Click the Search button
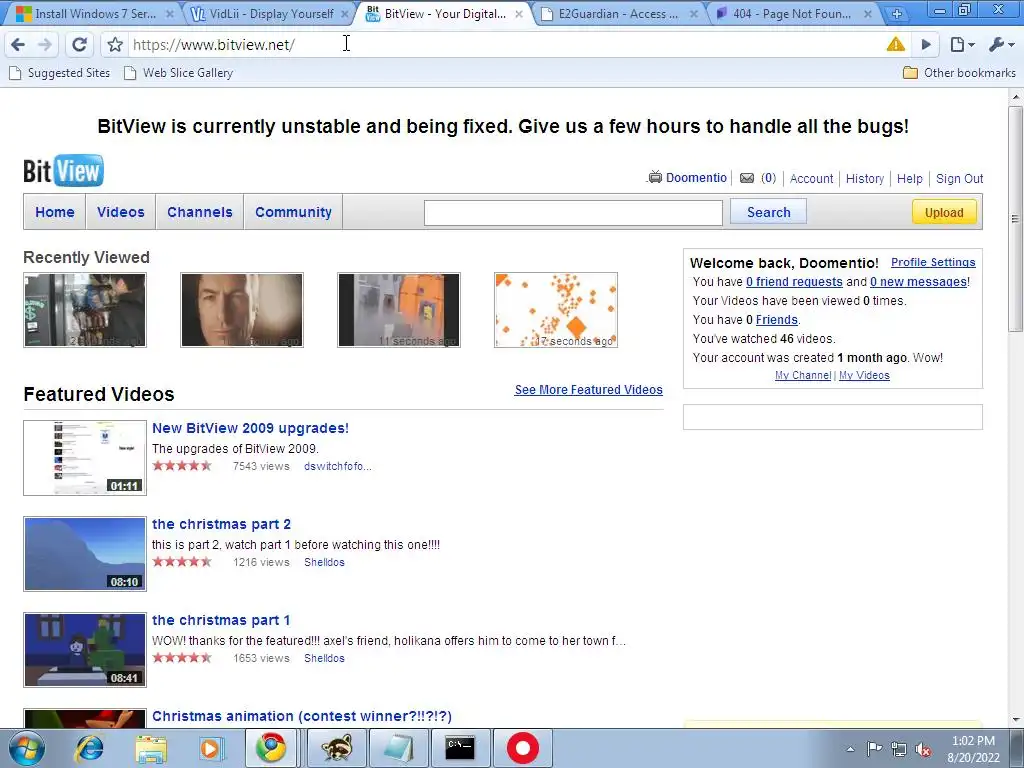The width and height of the screenshot is (1024, 768). click(769, 212)
